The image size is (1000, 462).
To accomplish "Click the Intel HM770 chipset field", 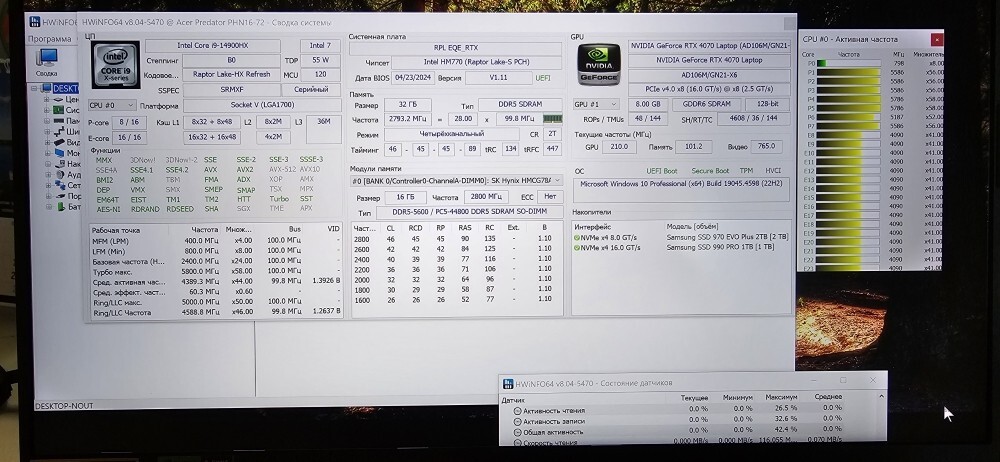I will click(x=476, y=63).
